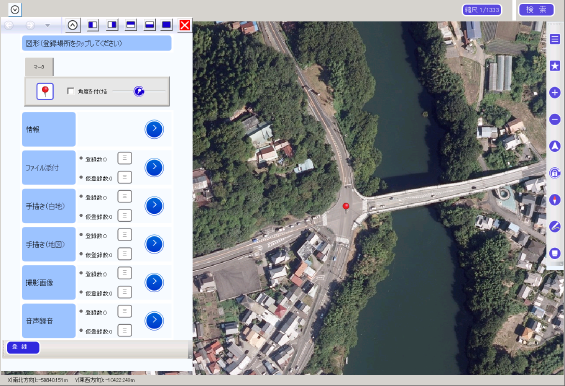The height and width of the screenshot is (386, 565).
Task: Click the compass icon in sidebar
Action: (x=555, y=200)
